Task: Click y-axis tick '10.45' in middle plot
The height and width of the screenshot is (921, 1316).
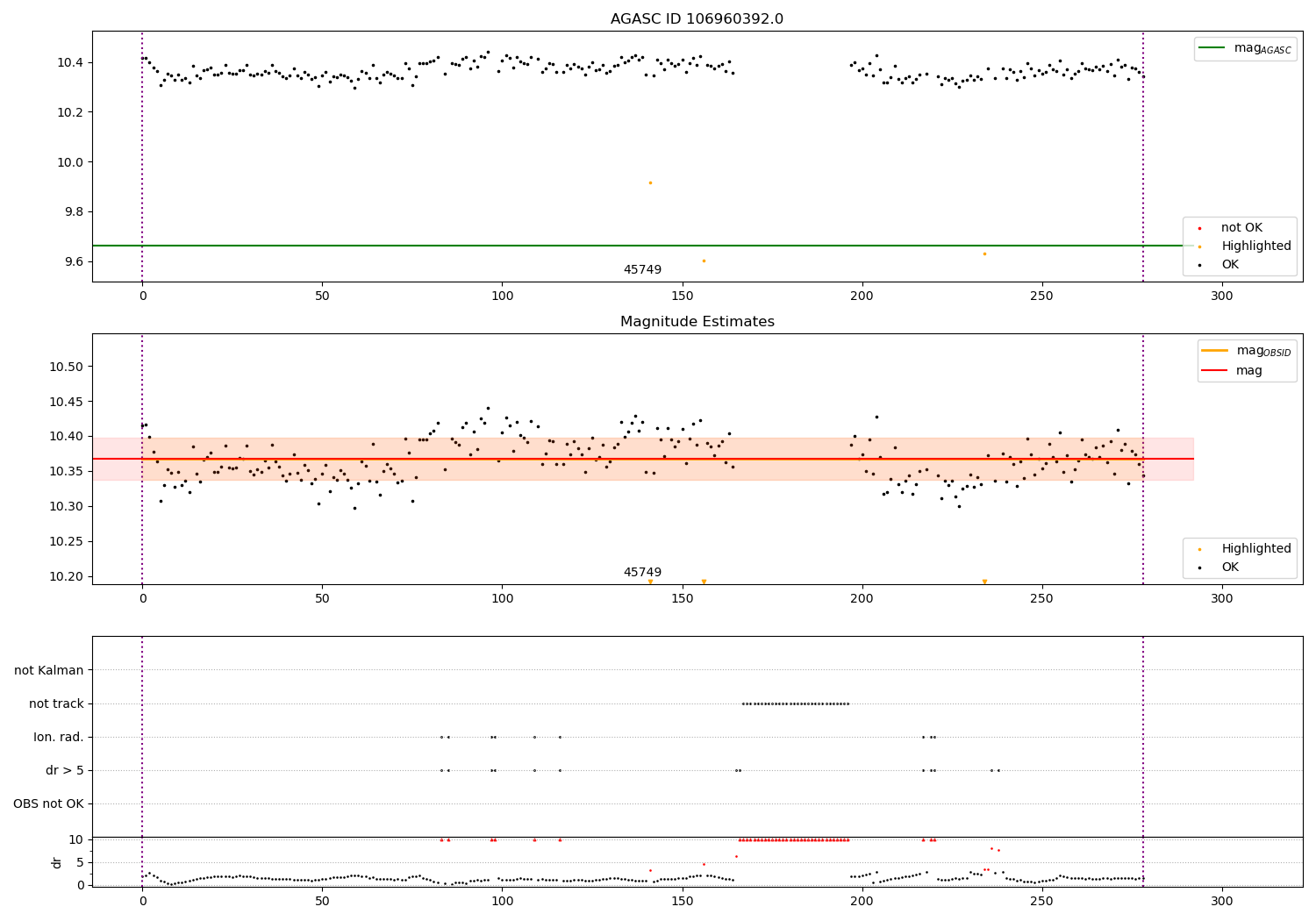Action: [x=67, y=402]
